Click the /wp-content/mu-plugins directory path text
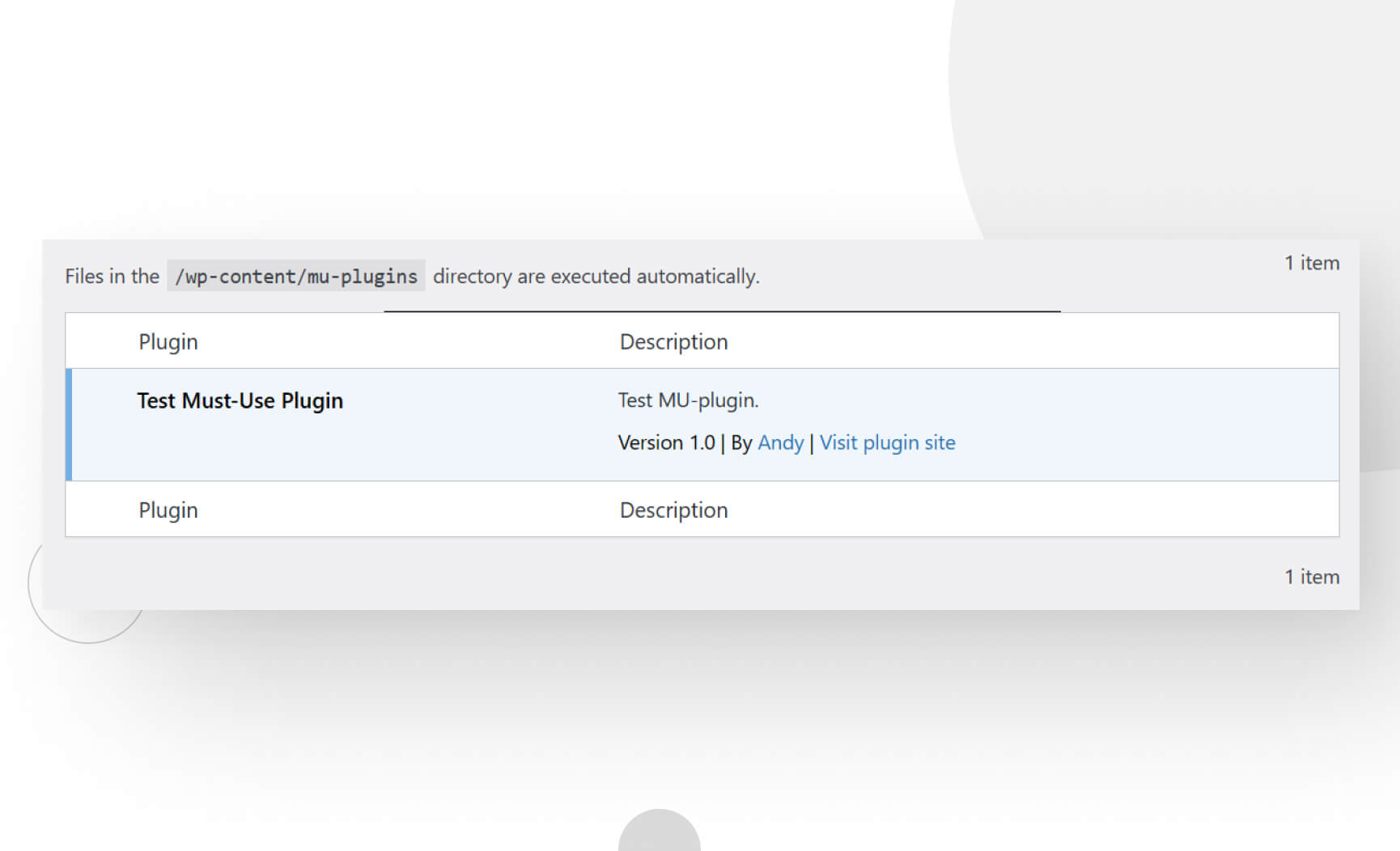The image size is (1400, 851). click(295, 276)
